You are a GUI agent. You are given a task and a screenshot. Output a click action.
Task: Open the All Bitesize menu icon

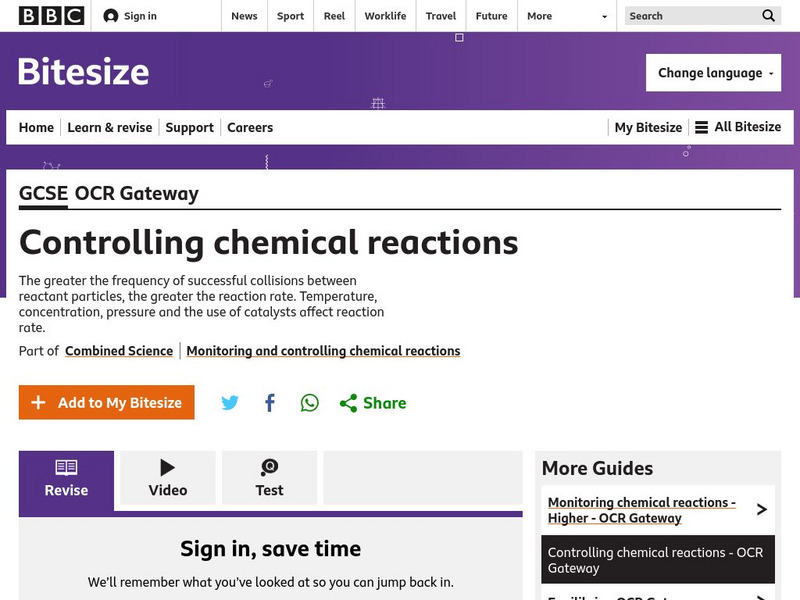(702, 127)
